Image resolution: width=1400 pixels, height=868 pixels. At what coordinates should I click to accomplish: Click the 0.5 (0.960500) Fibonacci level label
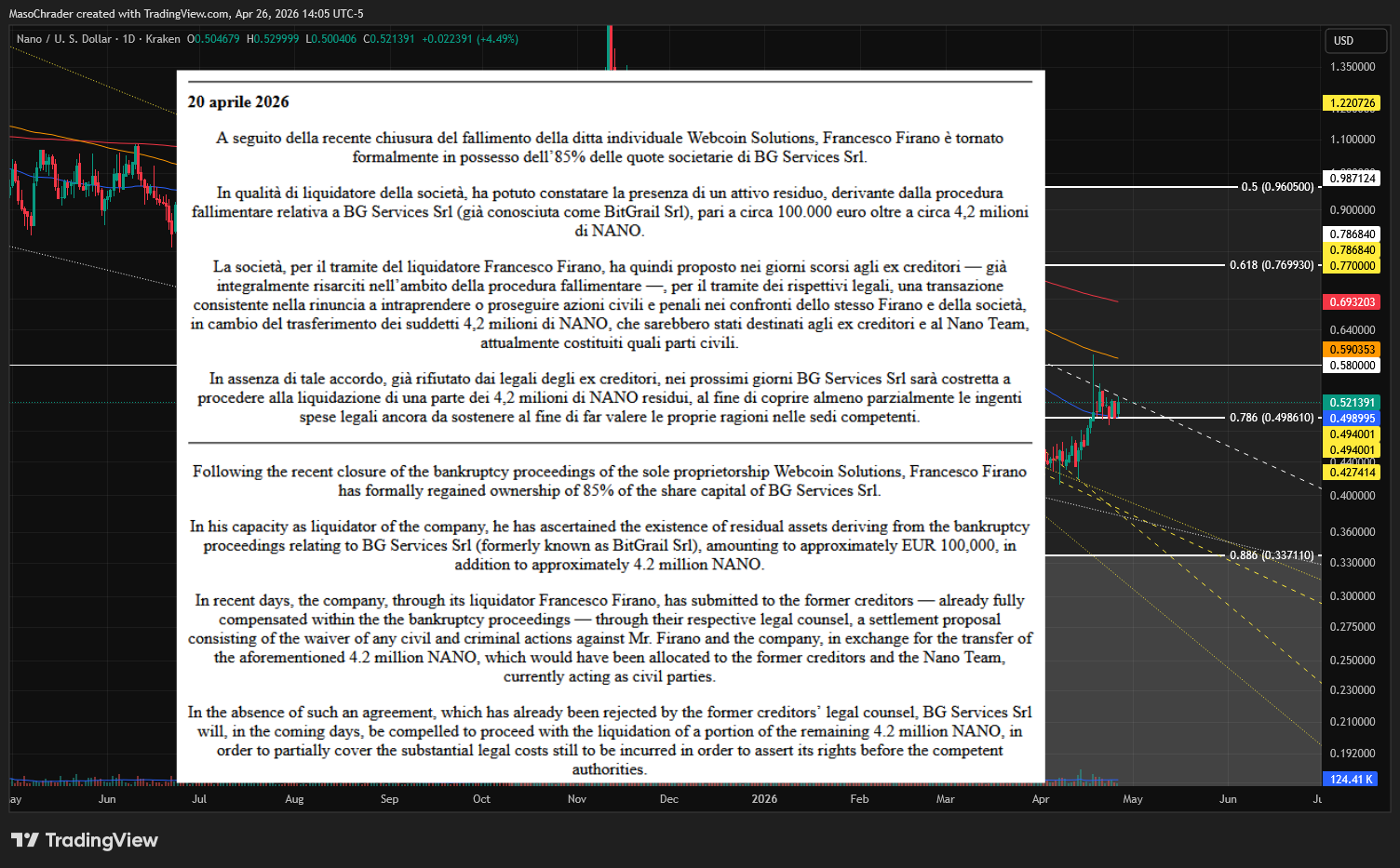[1277, 187]
